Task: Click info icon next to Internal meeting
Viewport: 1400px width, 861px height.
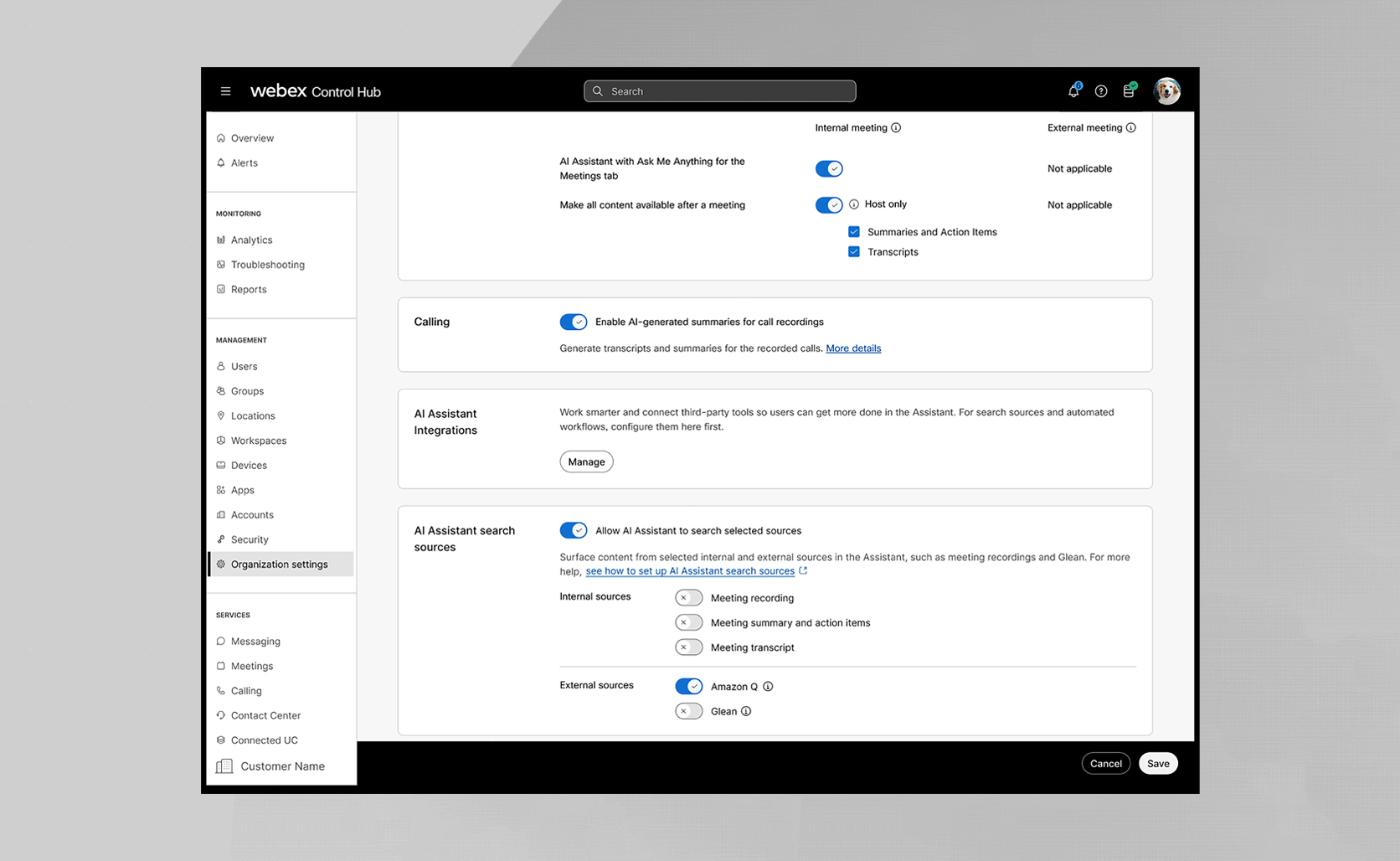Action: pos(896,128)
